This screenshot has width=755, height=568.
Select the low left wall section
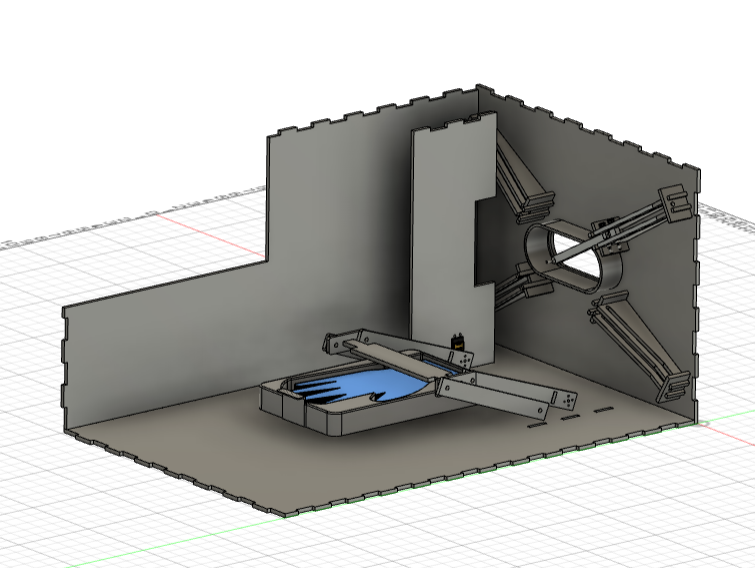164,347
